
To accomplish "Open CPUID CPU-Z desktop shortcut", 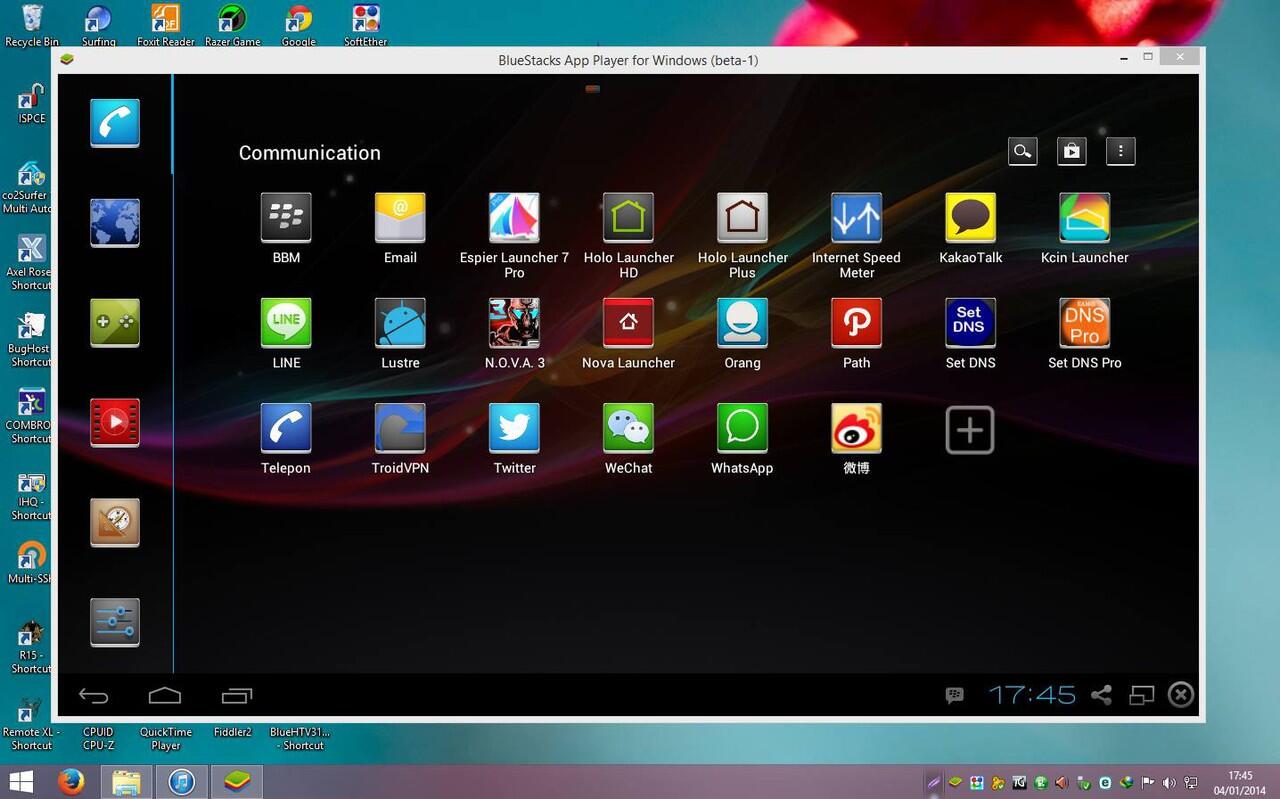I will tap(98, 738).
